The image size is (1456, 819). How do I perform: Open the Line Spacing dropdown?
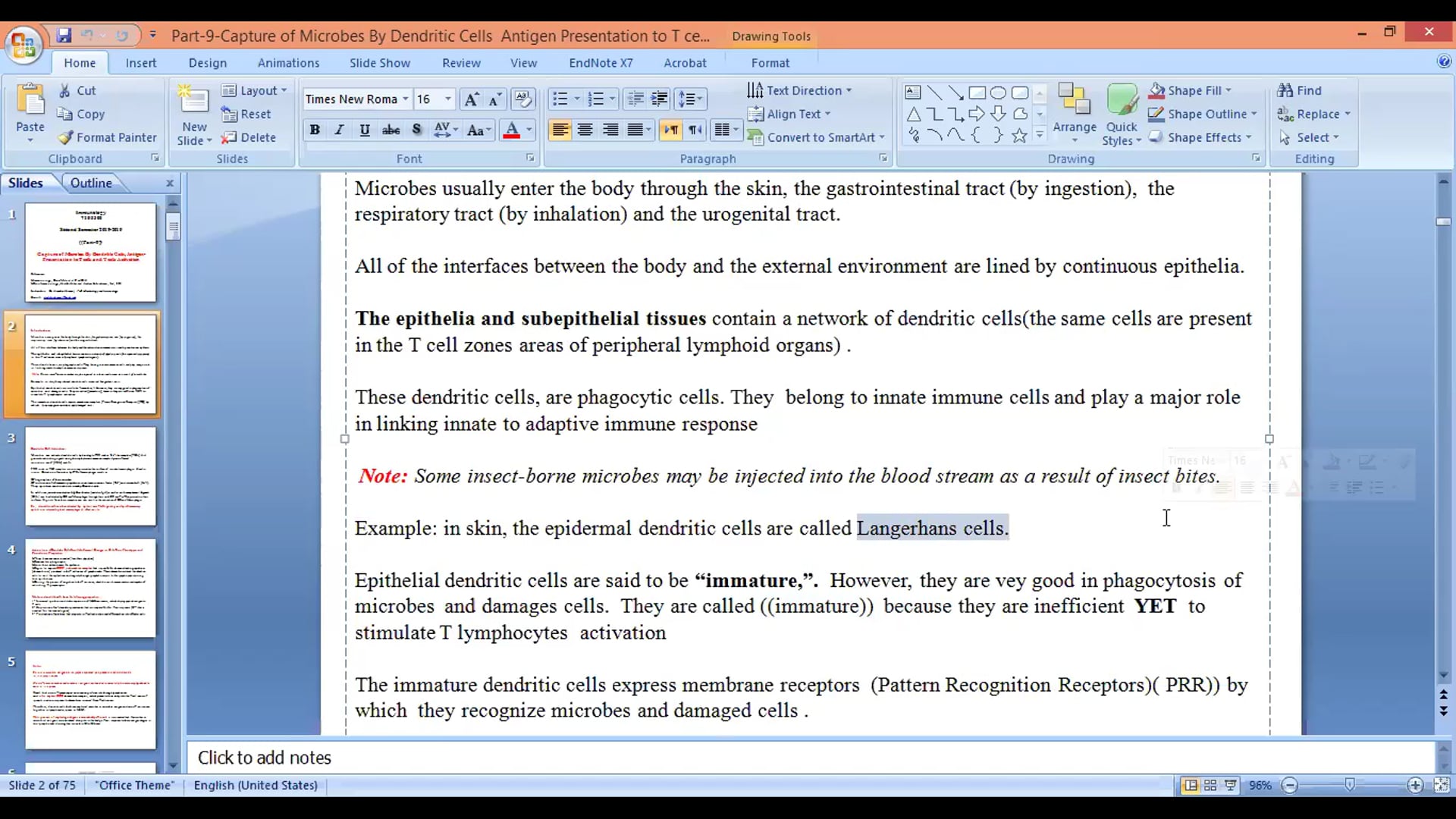[690, 99]
